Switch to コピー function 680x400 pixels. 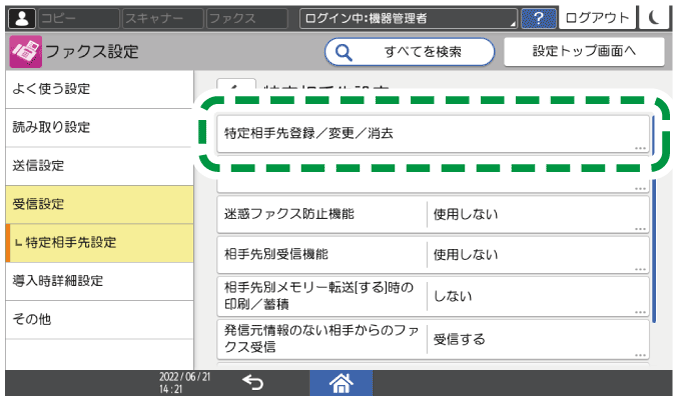(78, 18)
